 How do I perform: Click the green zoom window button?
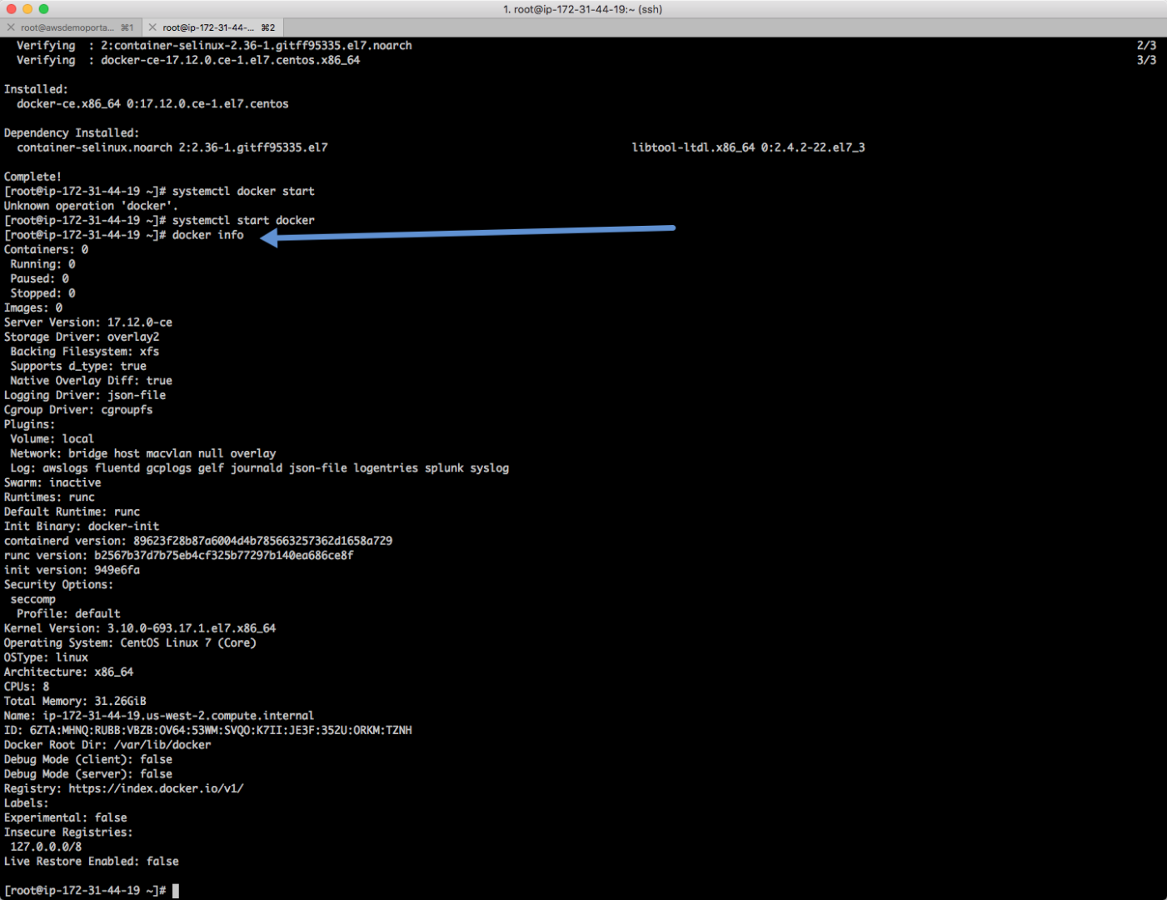(44, 9)
